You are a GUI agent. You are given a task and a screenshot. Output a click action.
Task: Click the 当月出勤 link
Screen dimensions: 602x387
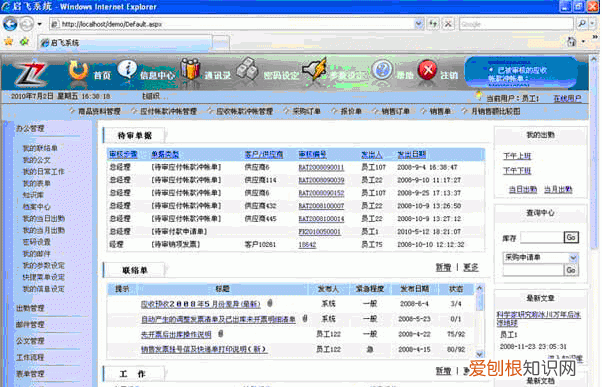pyautogui.click(x=558, y=189)
